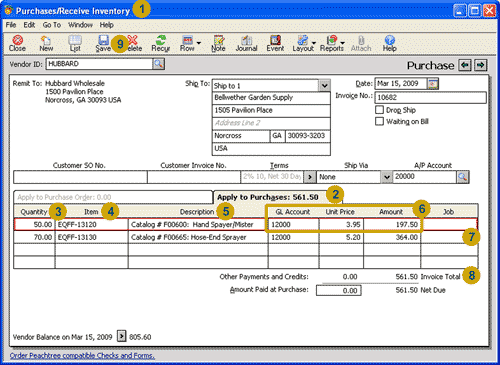Open the Window menu
500x365 pixels.
pos(80,25)
